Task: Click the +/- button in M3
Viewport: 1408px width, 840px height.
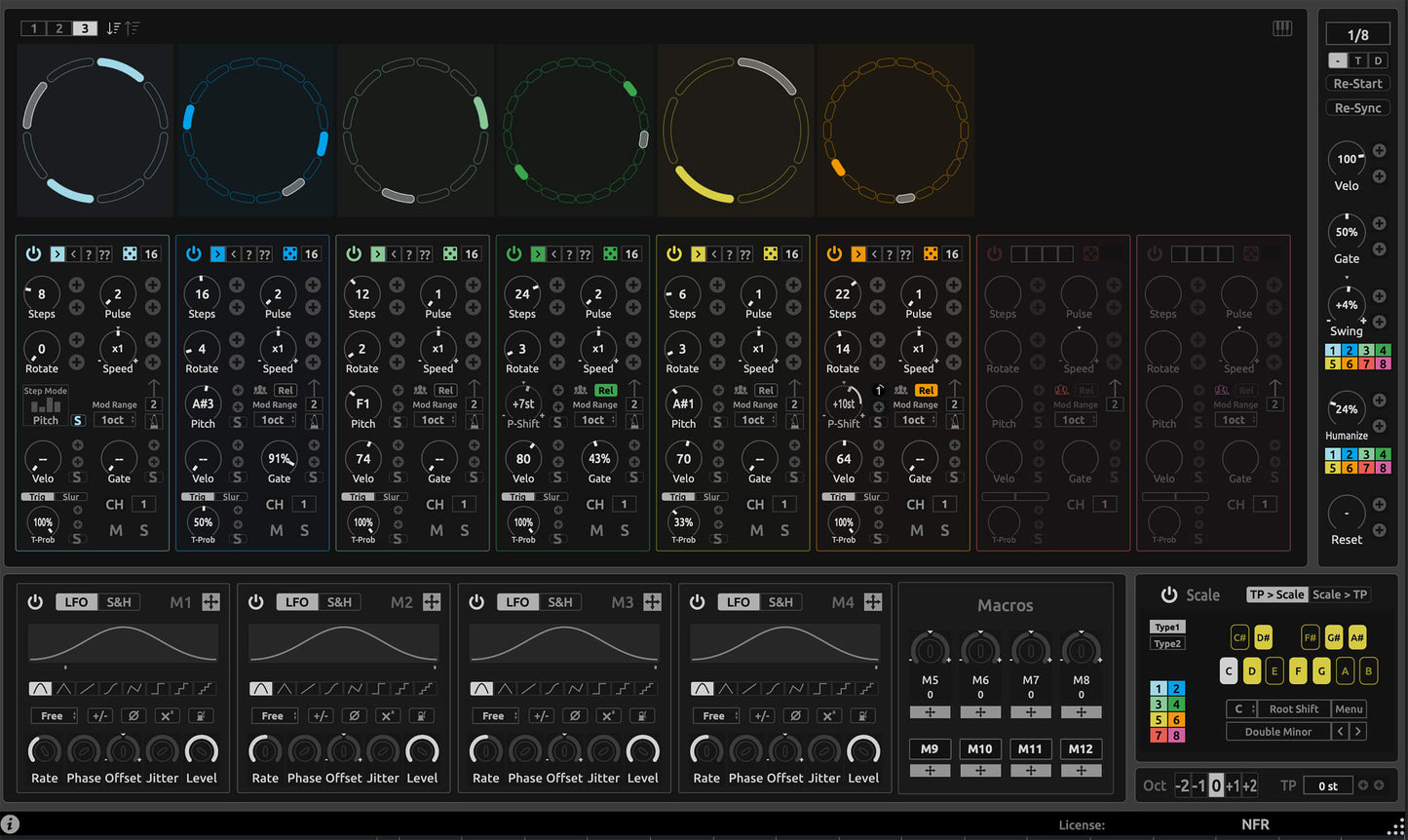Action: click(541, 715)
